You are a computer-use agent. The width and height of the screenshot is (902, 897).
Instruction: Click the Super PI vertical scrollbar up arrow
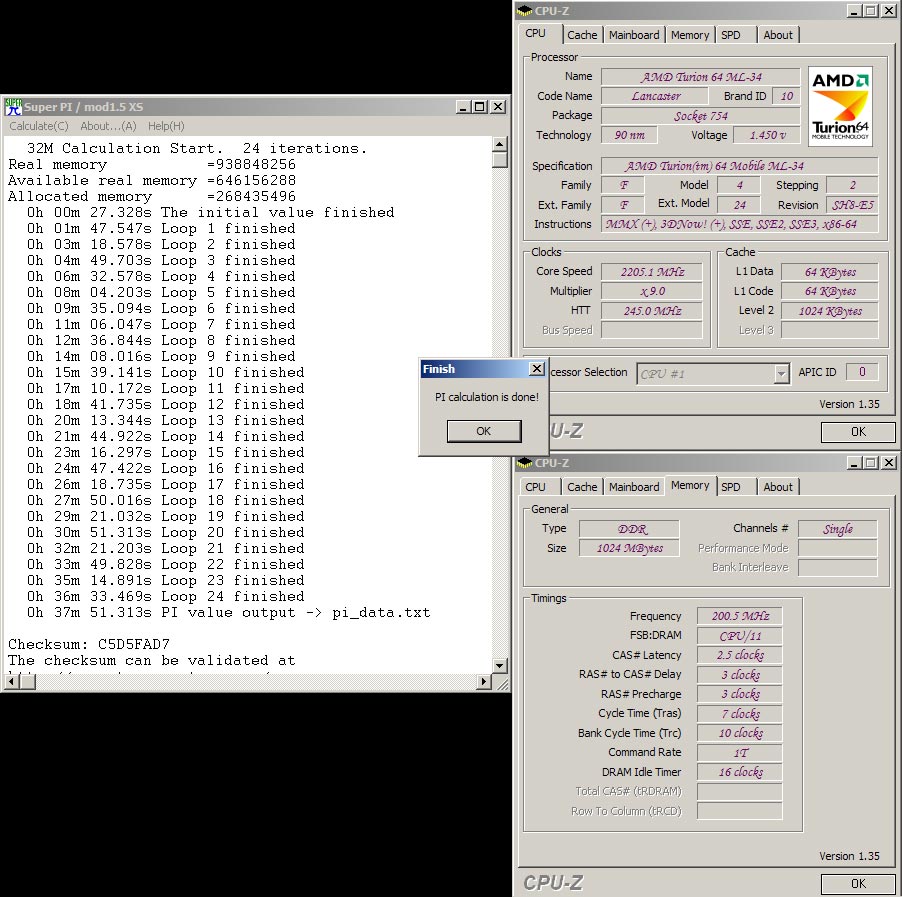[499, 144]
